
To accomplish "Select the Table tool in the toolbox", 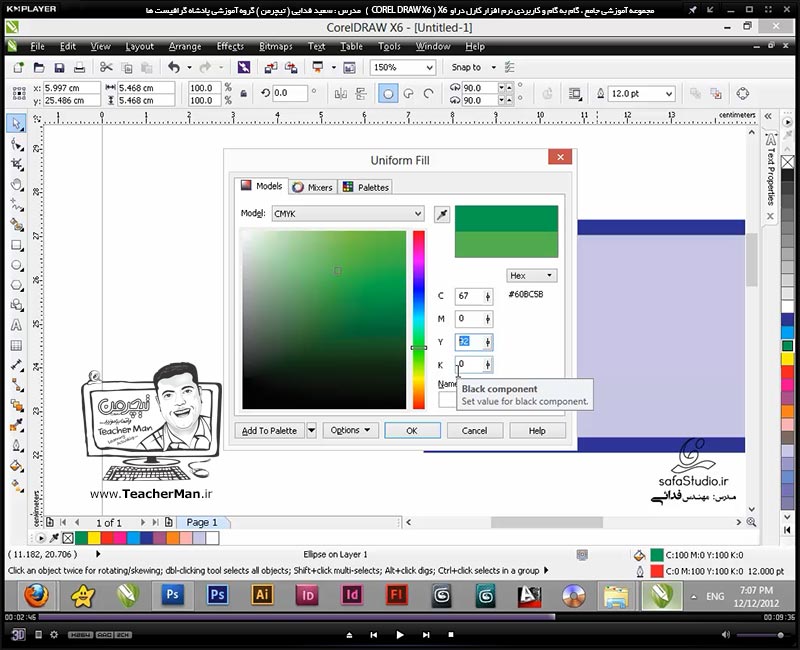I will (16, 345).
